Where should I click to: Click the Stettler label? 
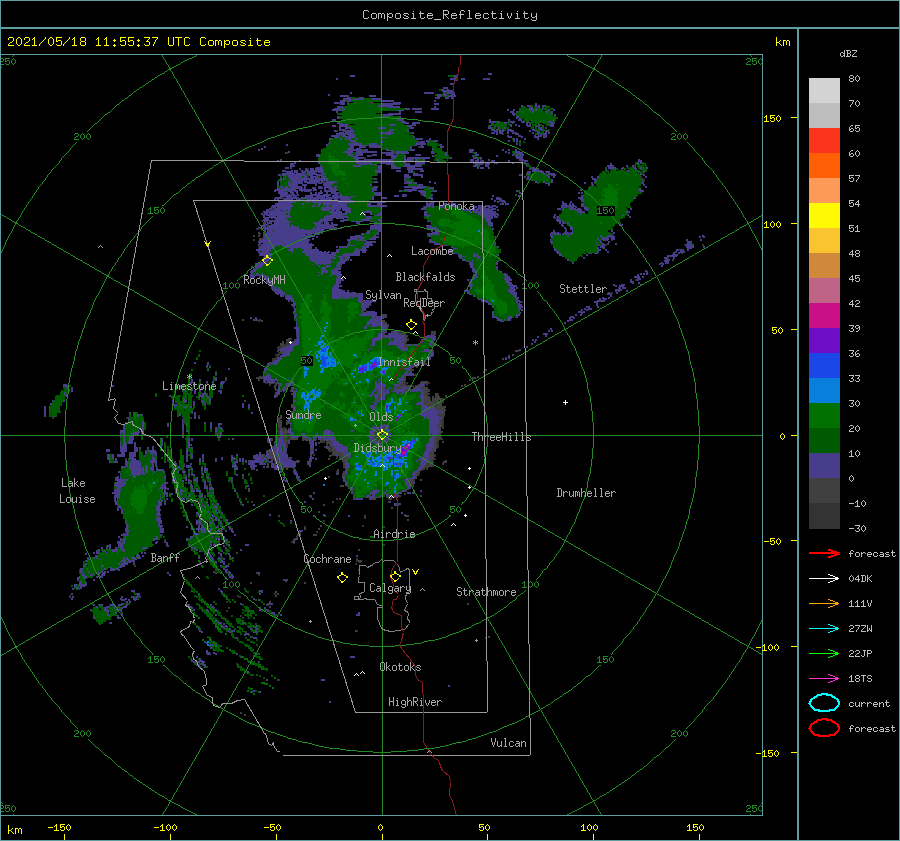click(x=583, y=289)
